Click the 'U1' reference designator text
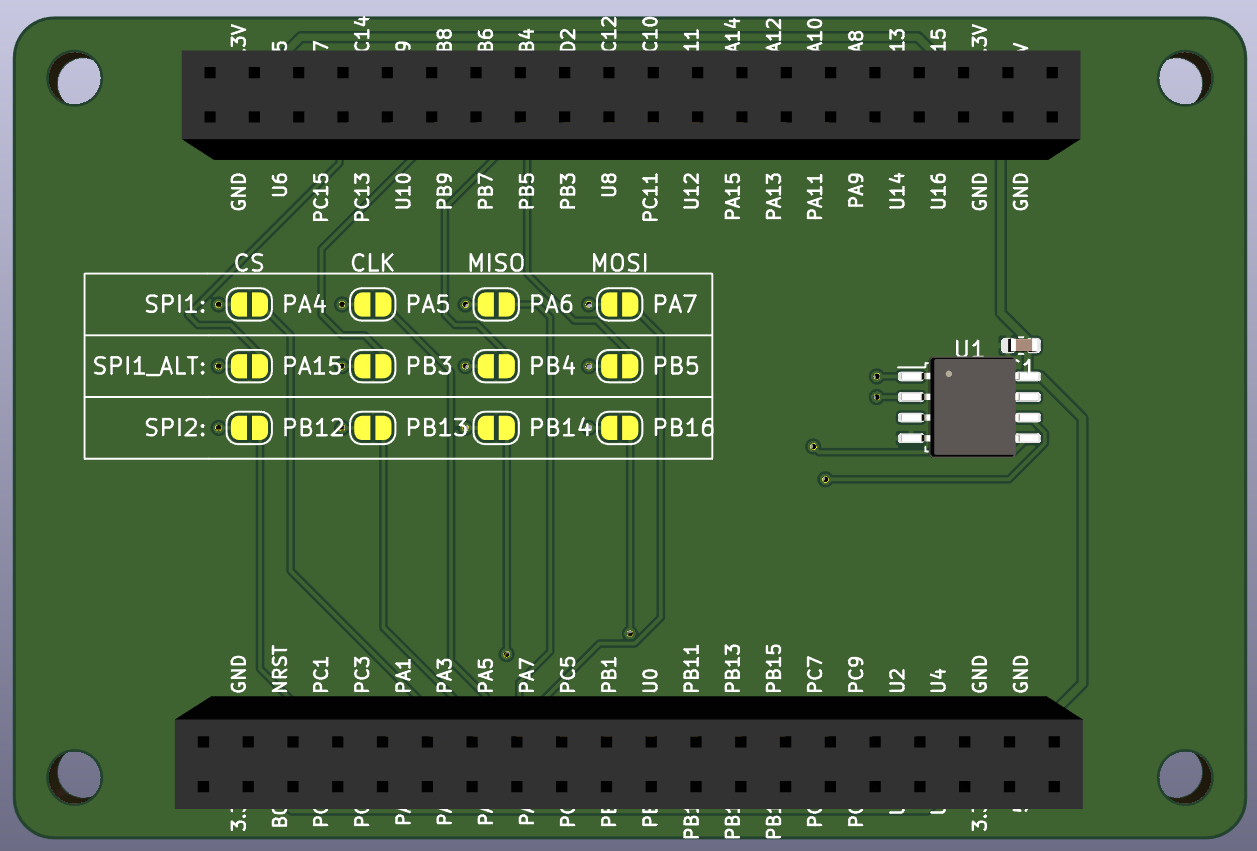Image resolution: width=1257 pixels, height=851 pixels. pos(969,348)
